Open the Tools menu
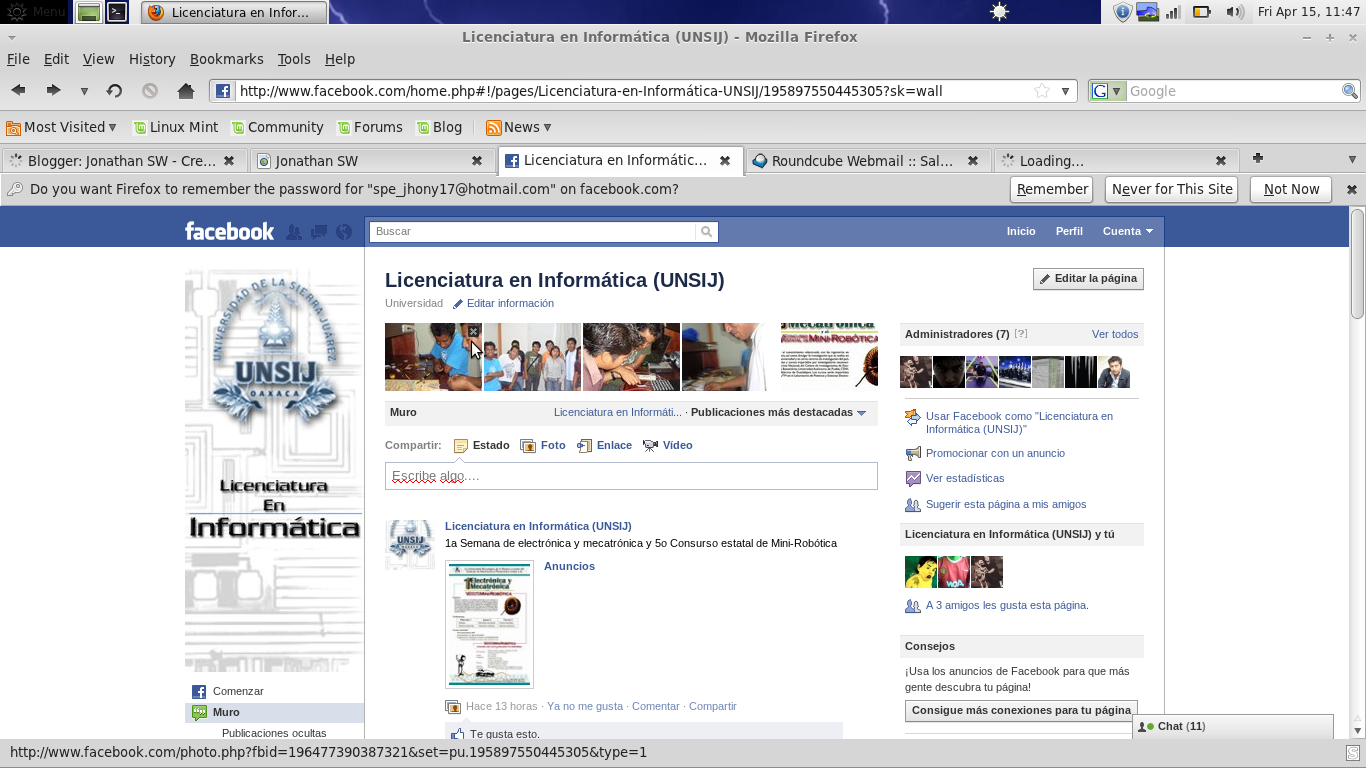The image size is (1366, 768). tap(294, 59)
